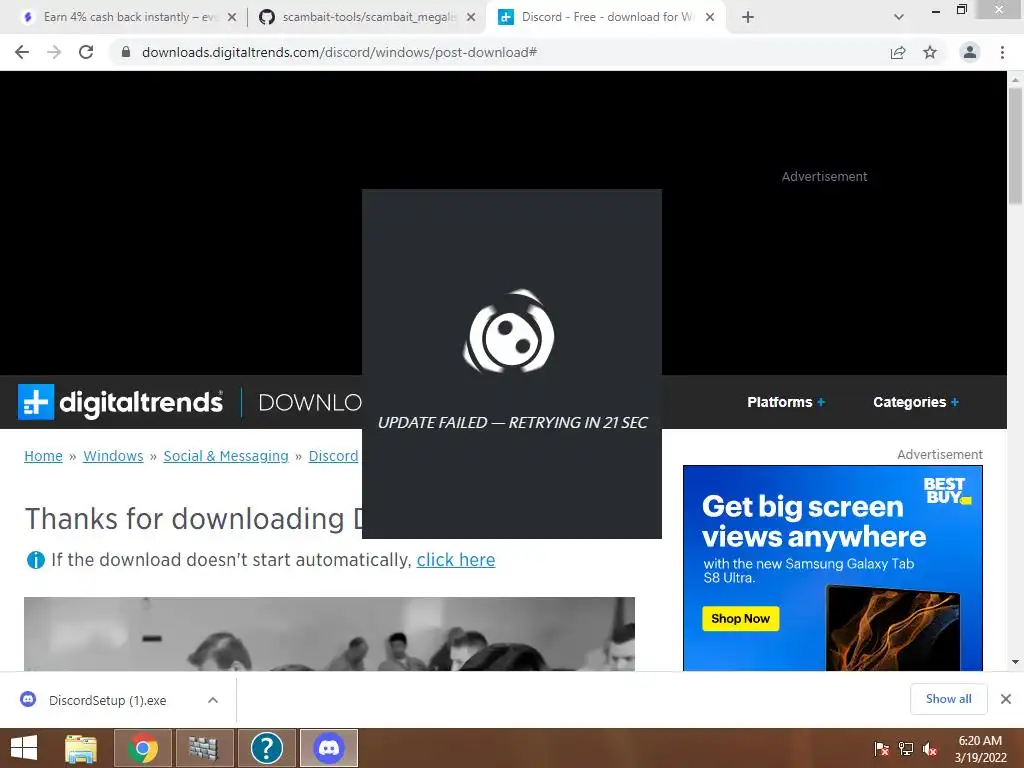Click the forward navigation arrow
The width and height of the screenshot is (1024, 768).
click(x=54, y=52)
